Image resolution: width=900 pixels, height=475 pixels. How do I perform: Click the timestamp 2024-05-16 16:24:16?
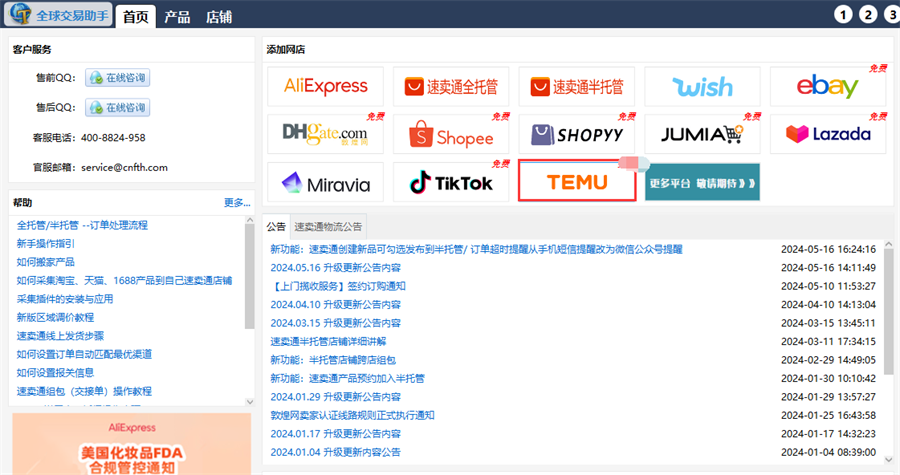click(x=828, y=249)
